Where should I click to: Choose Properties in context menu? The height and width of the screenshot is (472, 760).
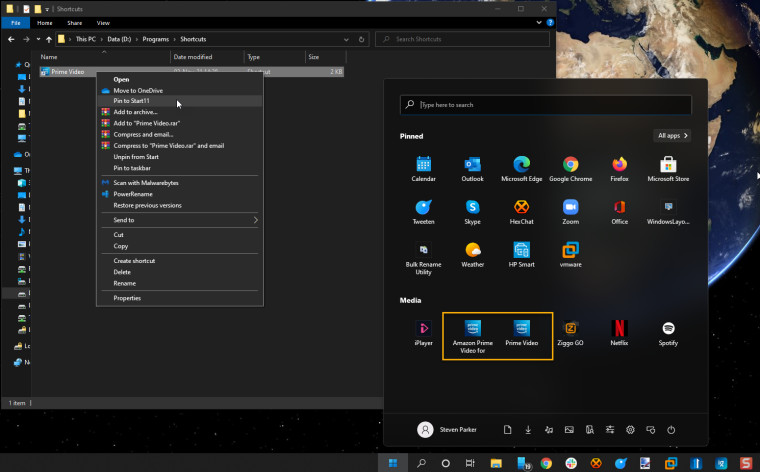(180, 298)
